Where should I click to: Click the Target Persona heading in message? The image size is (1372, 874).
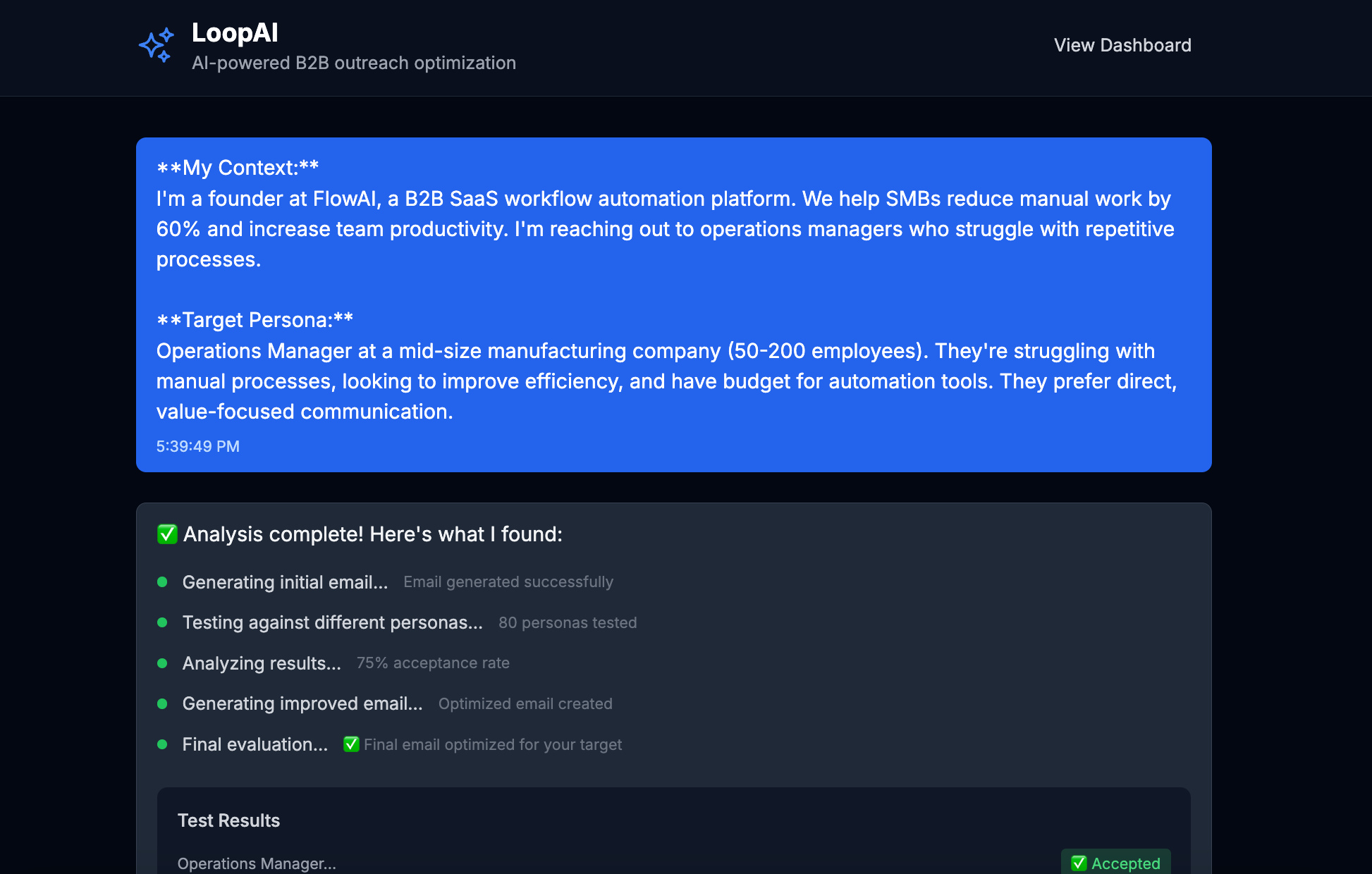click(255, 320)
